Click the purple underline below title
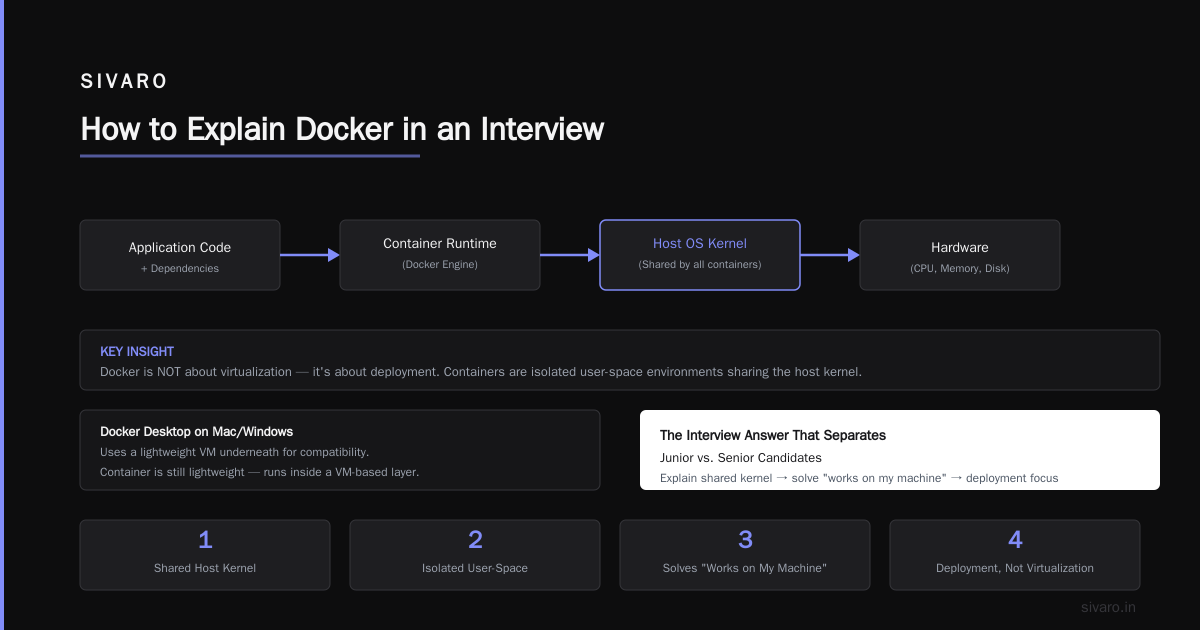Image resolution: width=1200 pixels, height=630 pixels. point(250,156)
